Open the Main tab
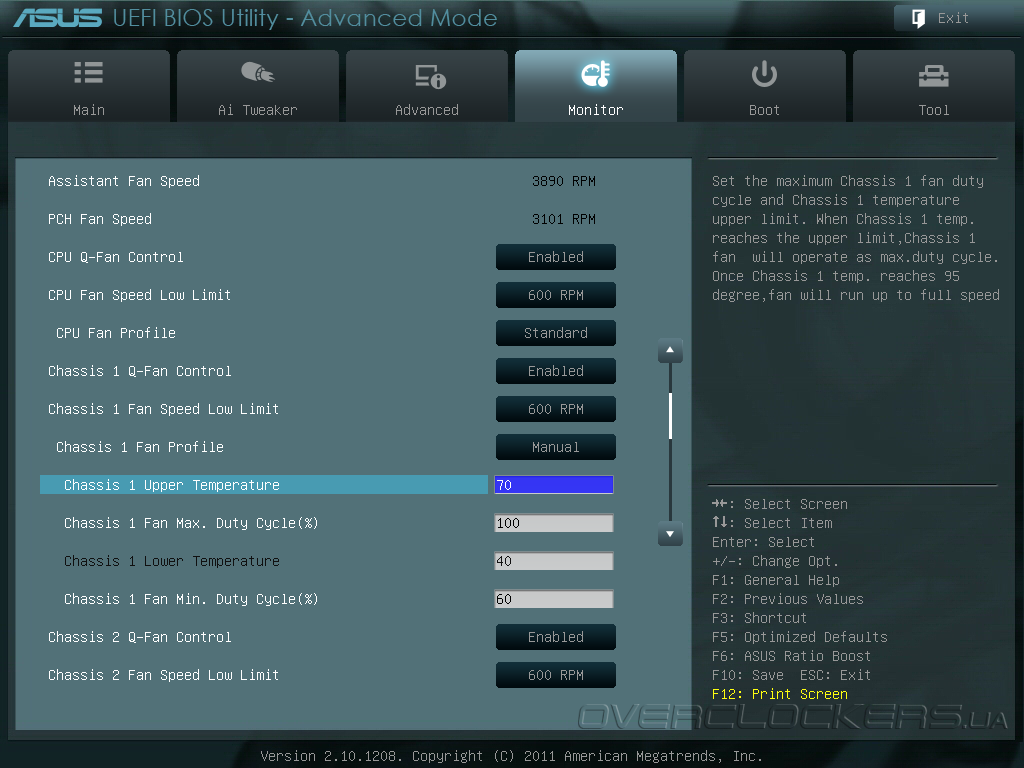This screenshot has height=768, width=1024. [89, 86]
